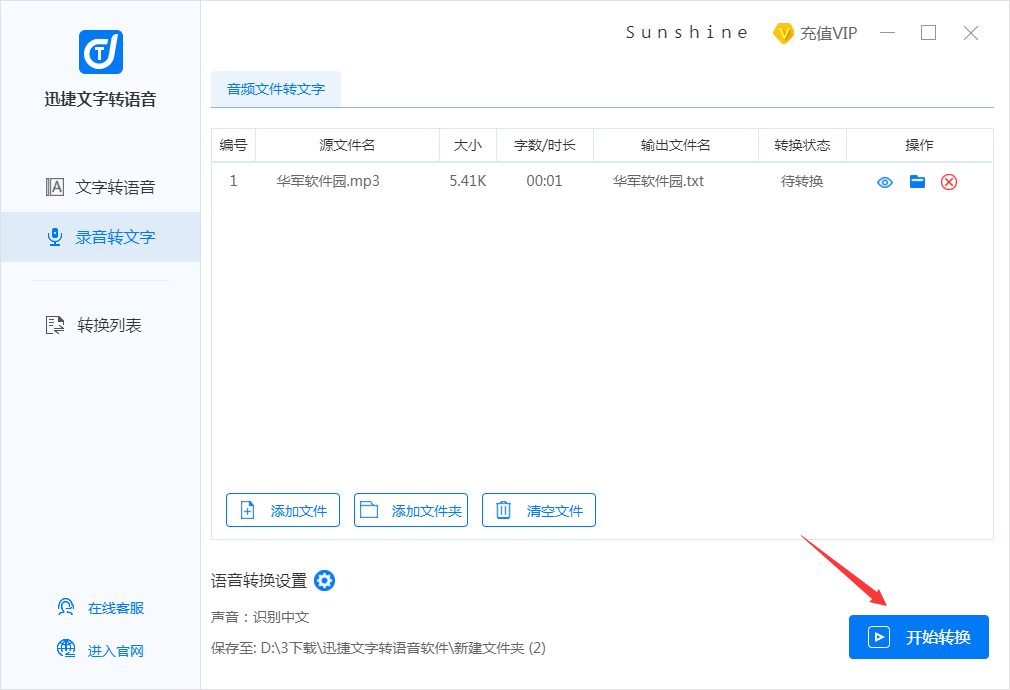Switch to the 音频文件转文字 tab
The width and height of the screenshot is (1010, 690).
click(x=275, y=89)
